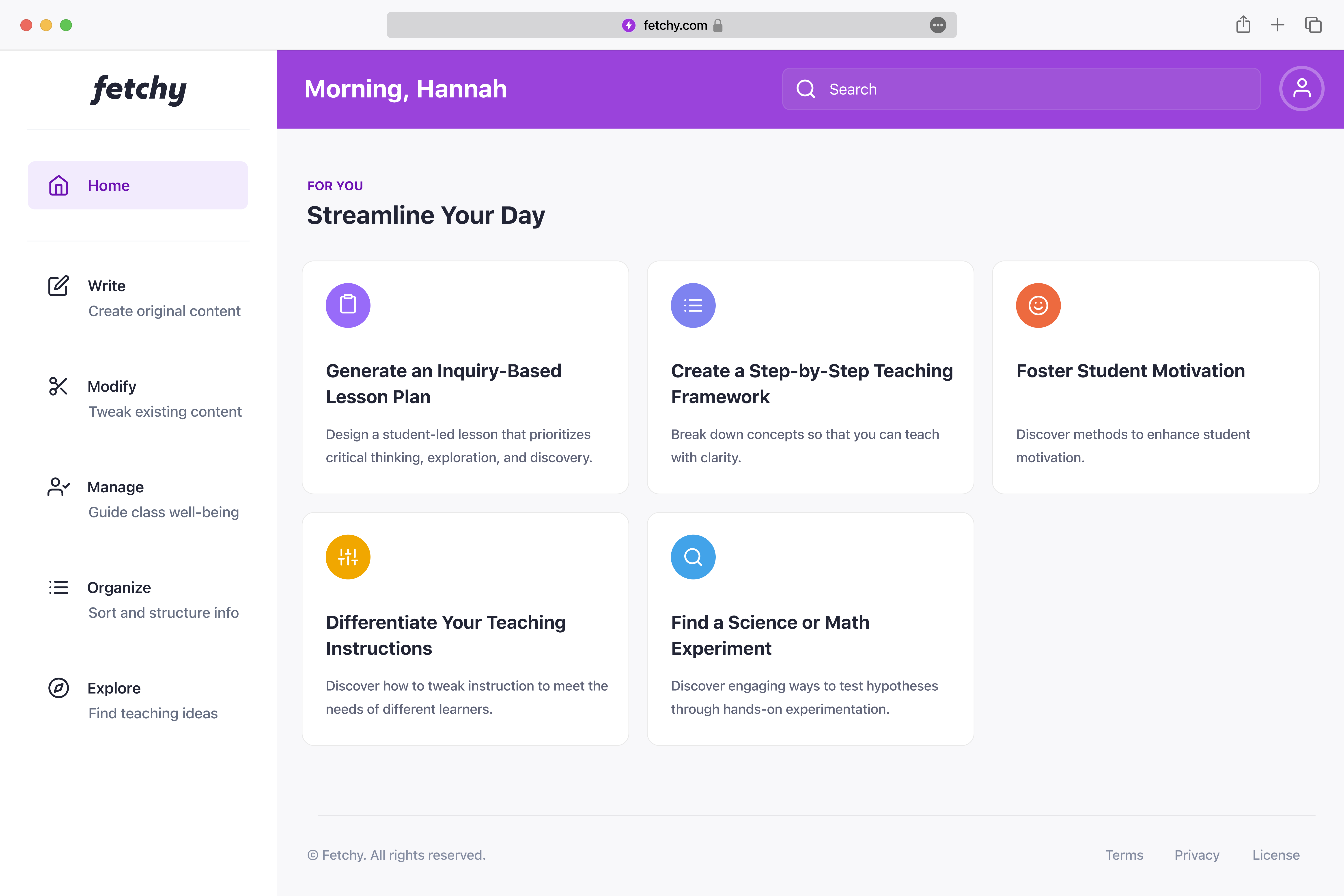The height and width of the screenshot is (896, 1344).
Task: Open a new browser tab
Action: [x=1277, y=25]
